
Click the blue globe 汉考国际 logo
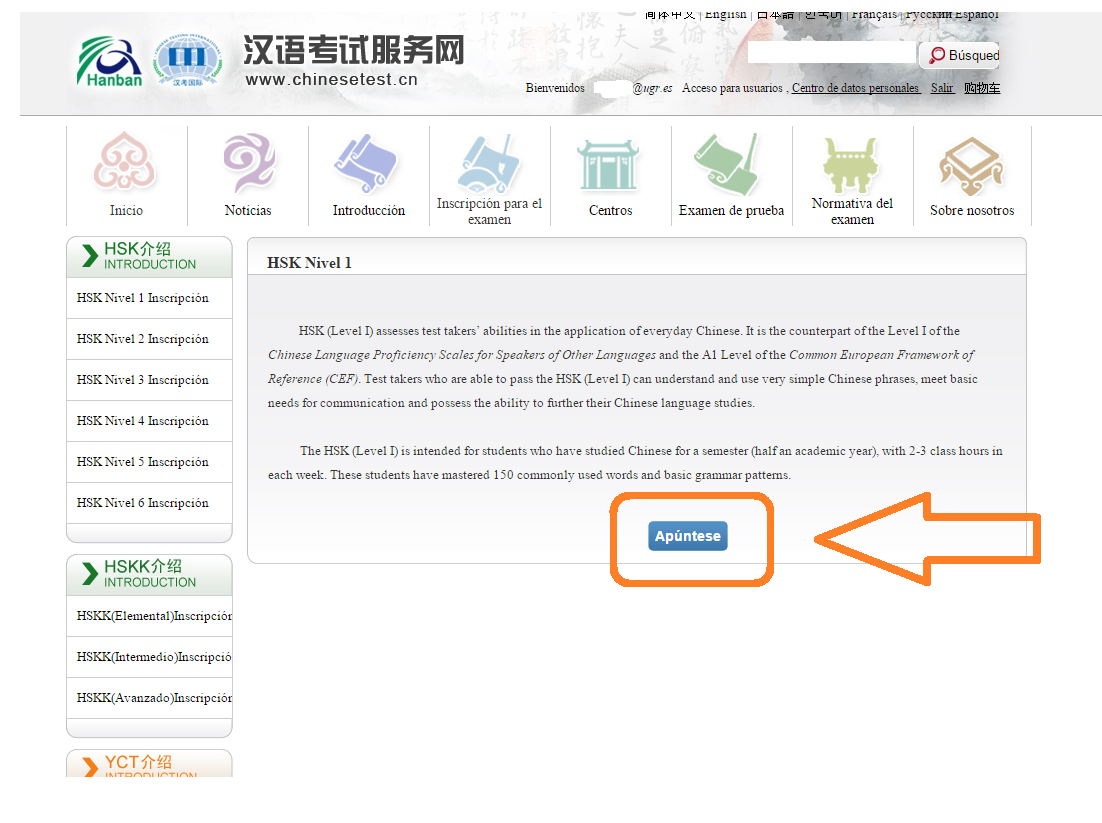tap(188, 61)
